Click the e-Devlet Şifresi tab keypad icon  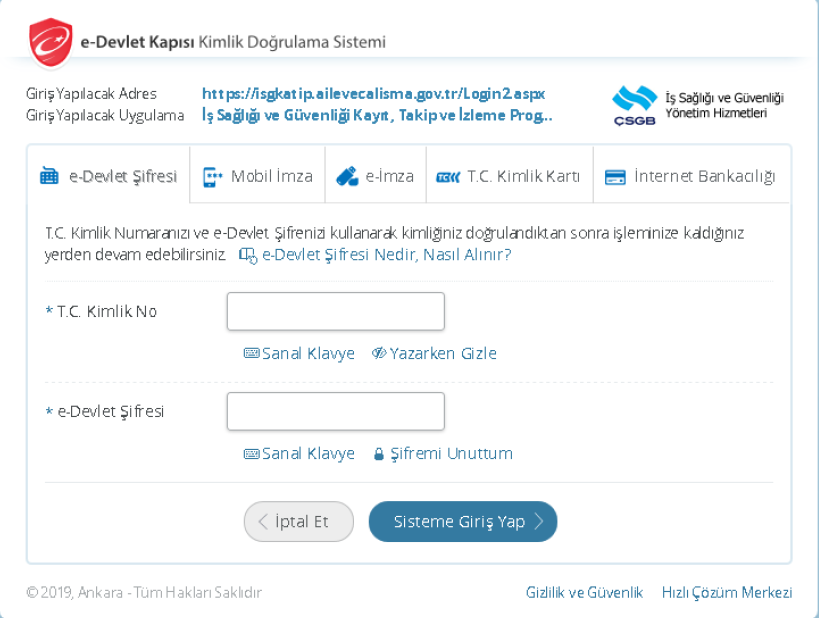pyautogui.click(x=49, y=176)
